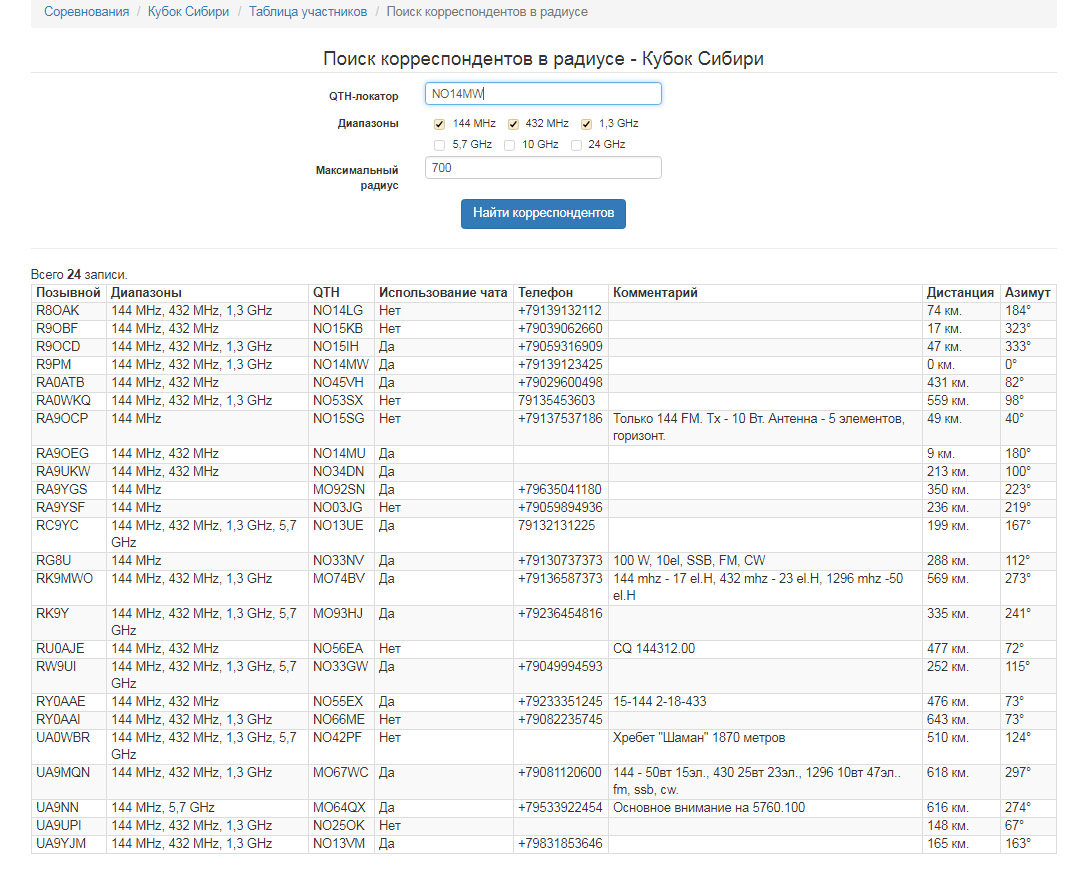
Task: Click QTH locator MO64QX cell
Action: click(338, 808)
